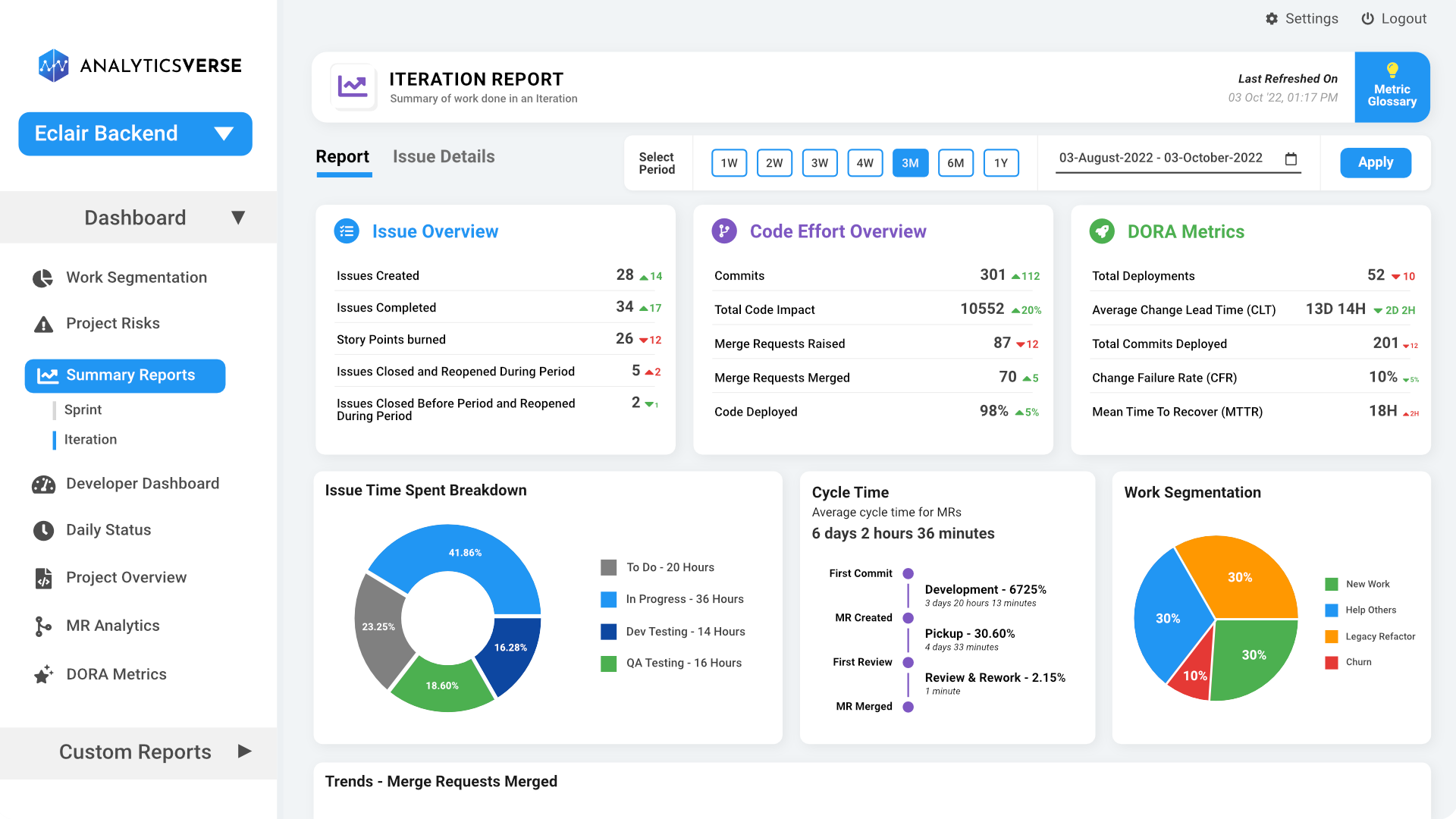The width and height of the screenshot is (1456, 819).
Task: Select the 1Y period option
Action: coord(1001,163)
